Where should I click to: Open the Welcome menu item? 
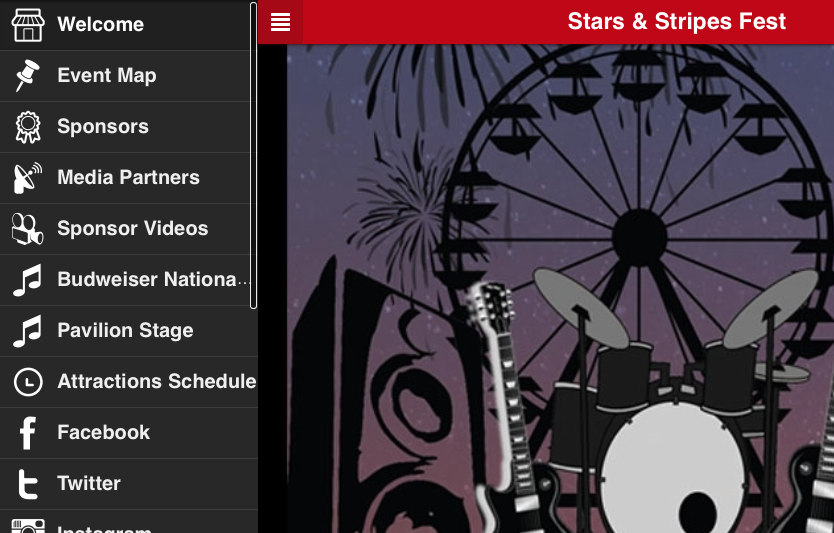pyautogui.click(x=129, y=25)
